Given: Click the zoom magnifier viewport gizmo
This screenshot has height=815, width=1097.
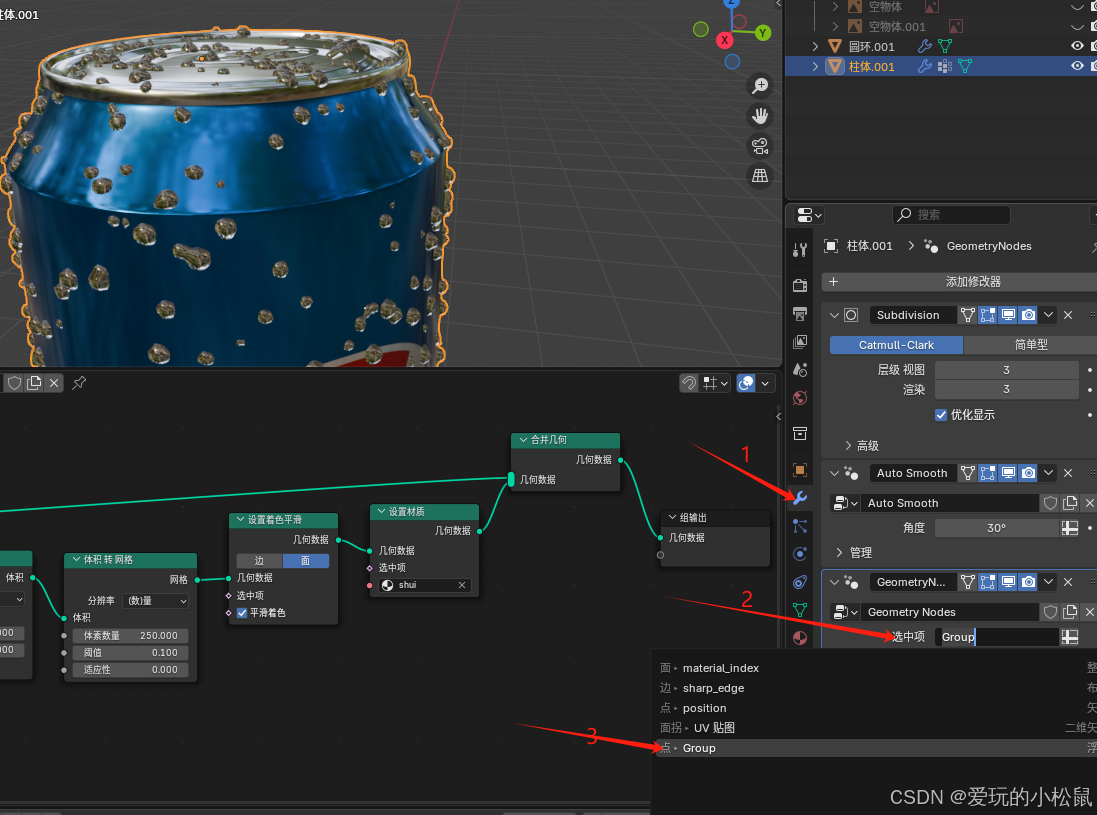Looking at the screenshot, I should point(760,85).
